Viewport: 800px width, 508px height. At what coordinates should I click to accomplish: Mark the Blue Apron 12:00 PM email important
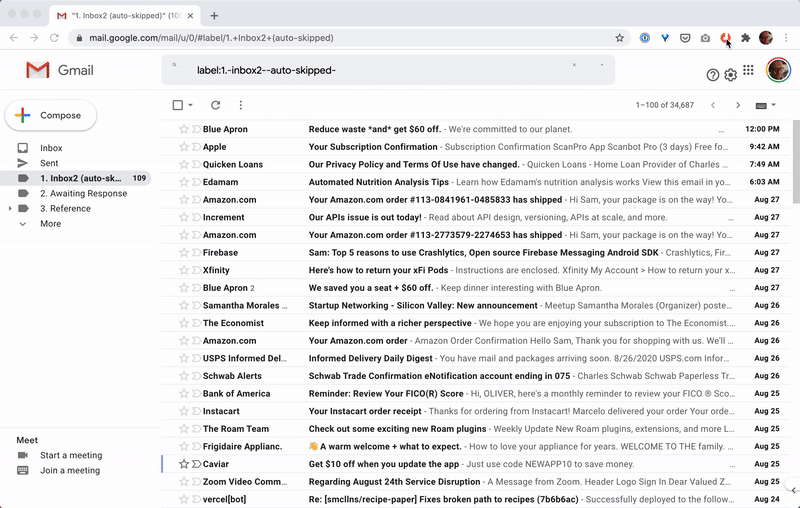[x=196, y=130]
